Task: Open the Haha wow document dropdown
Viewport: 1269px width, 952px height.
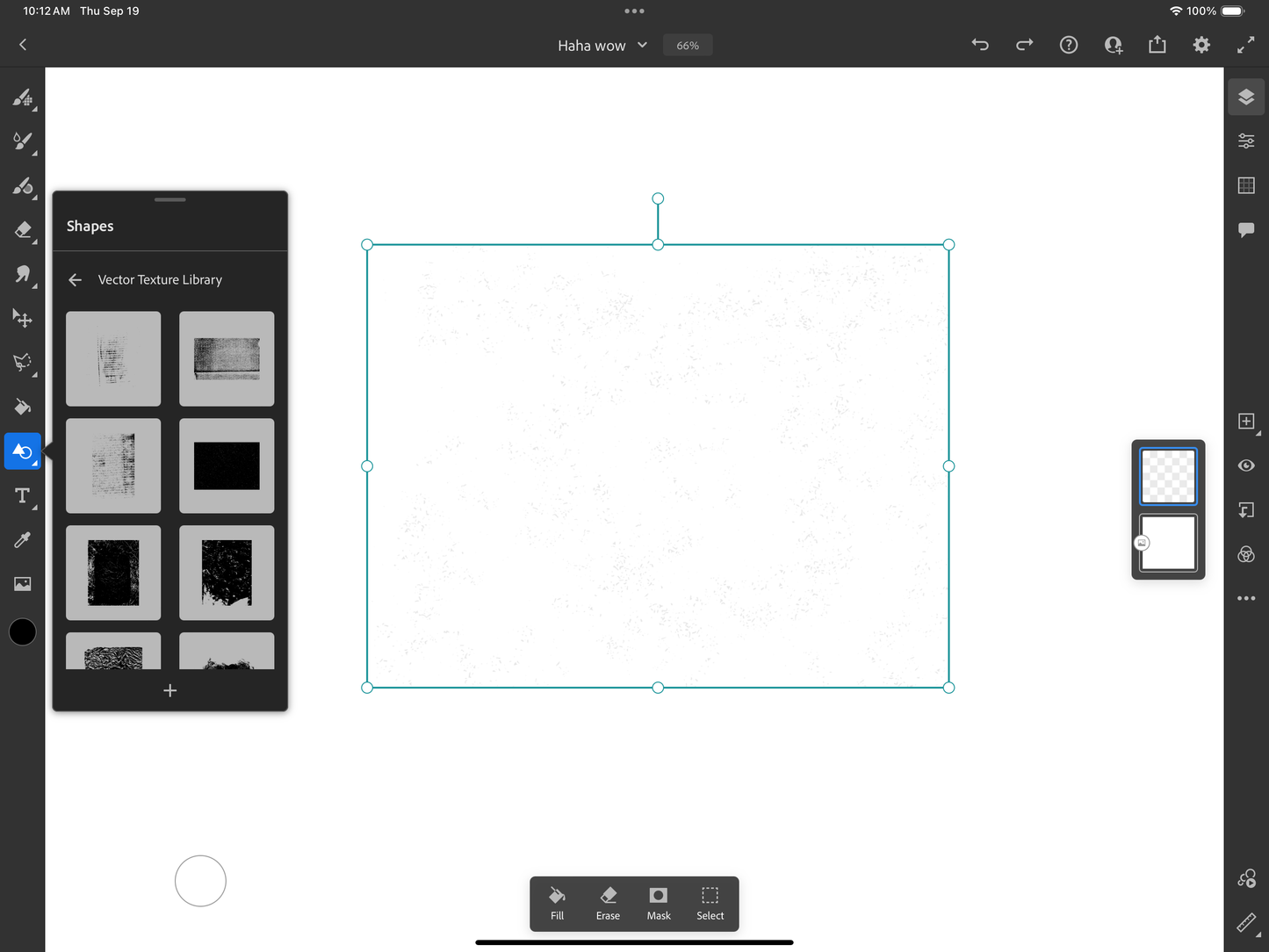Action: (x=602, y=46)
